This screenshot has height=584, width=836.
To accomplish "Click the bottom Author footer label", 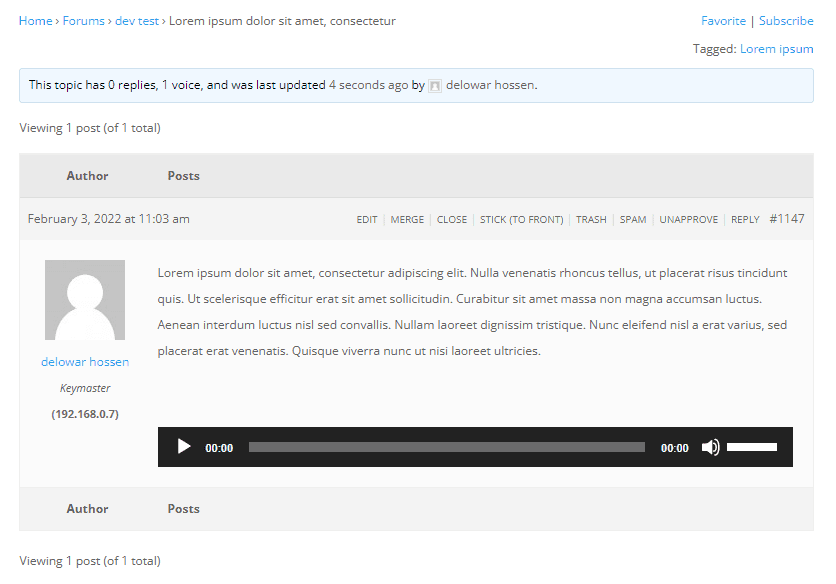I will coord(87,509).
